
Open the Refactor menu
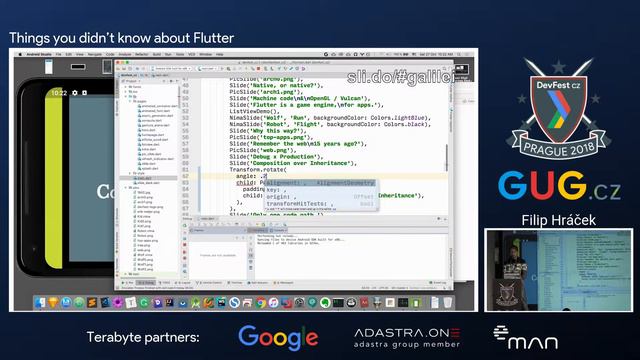point(141,54)
